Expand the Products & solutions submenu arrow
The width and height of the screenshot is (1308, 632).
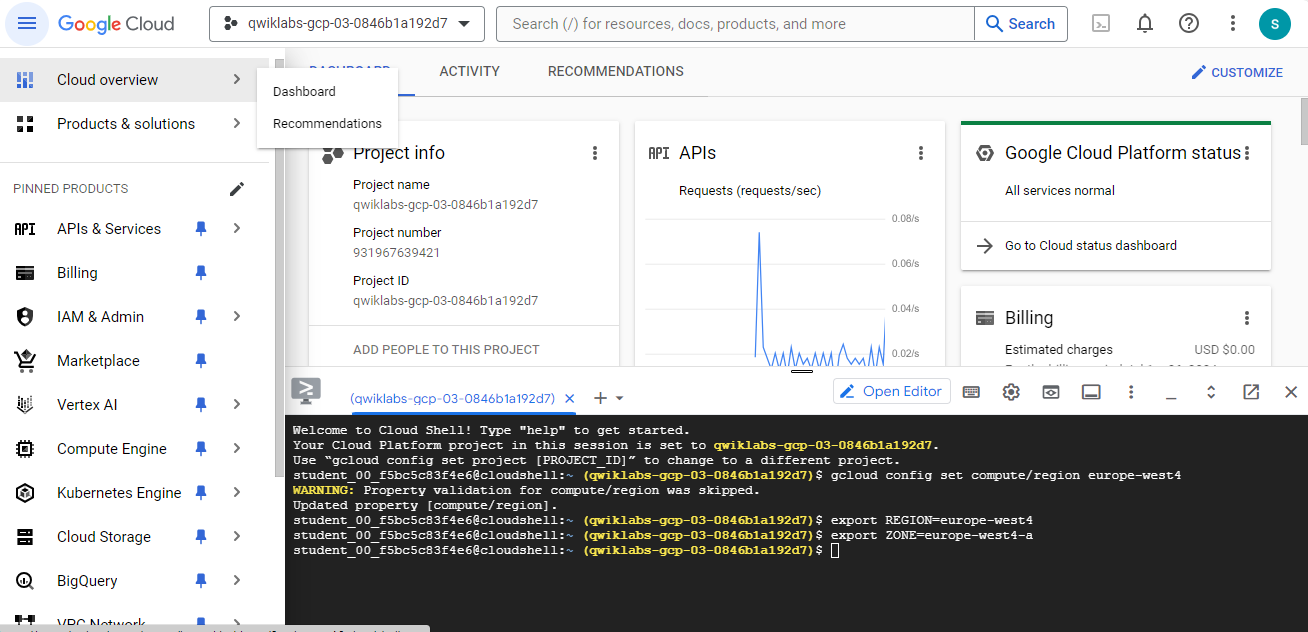click(x=237, y=124)
